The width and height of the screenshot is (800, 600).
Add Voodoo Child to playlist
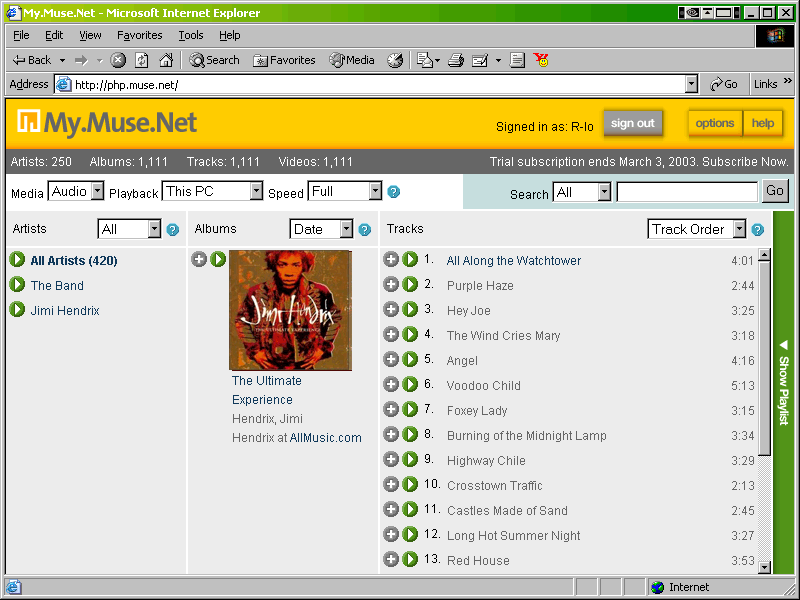pyautogui.click(x=391, y=384)
